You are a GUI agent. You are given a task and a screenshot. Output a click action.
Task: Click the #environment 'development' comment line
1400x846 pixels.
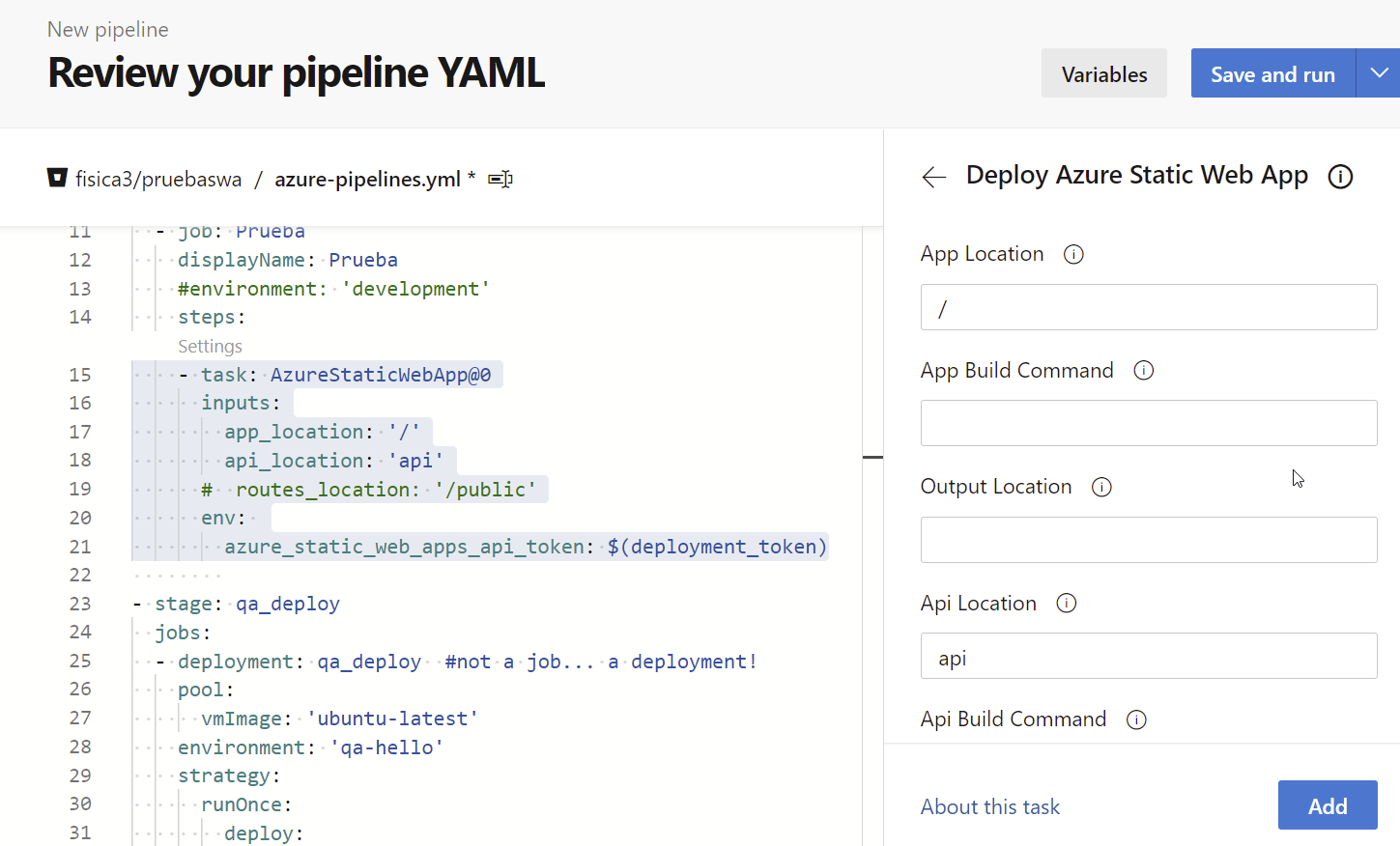pos(334,289)
